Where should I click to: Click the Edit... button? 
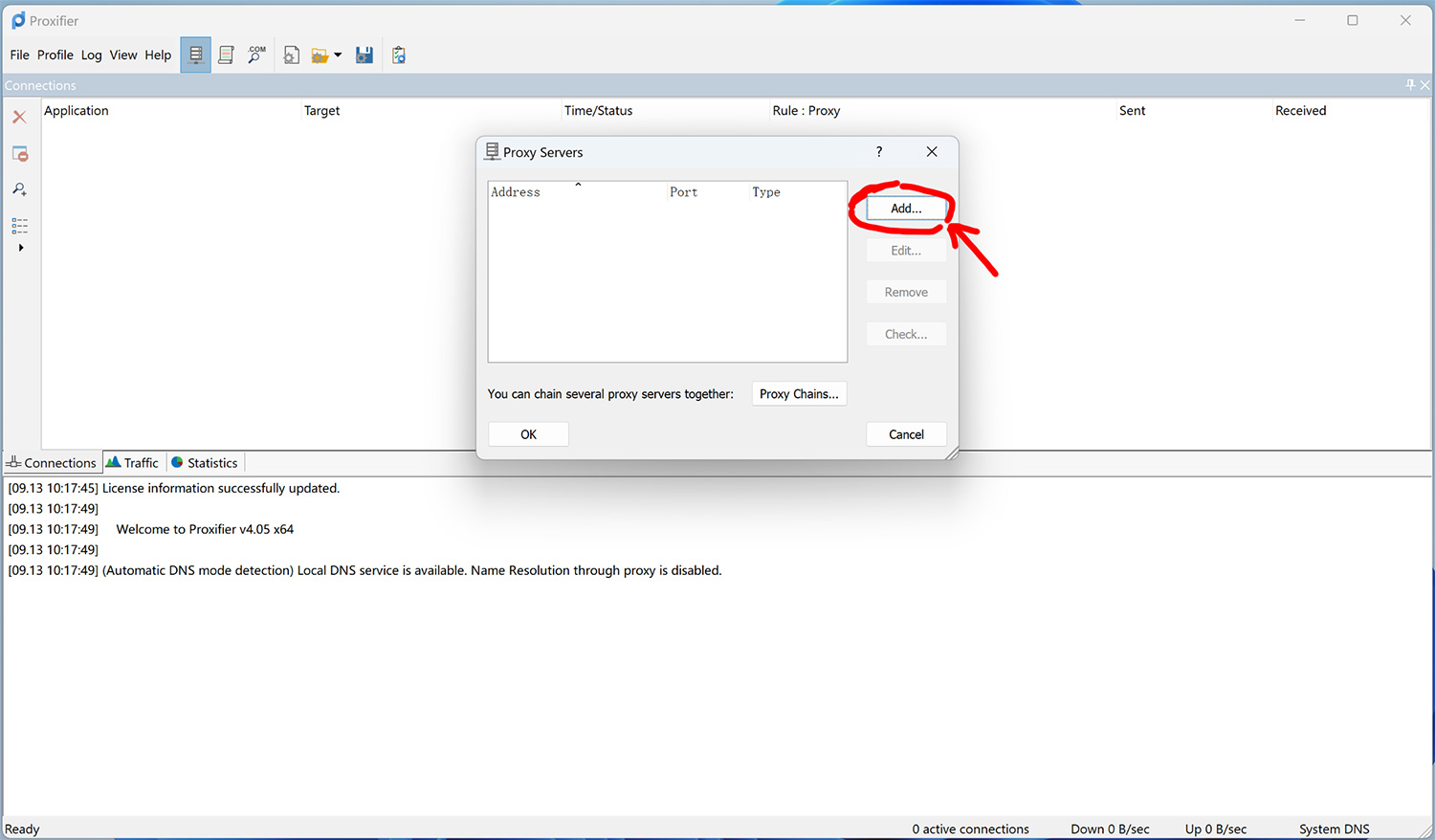pyautogui.click(x=906, y=250)
